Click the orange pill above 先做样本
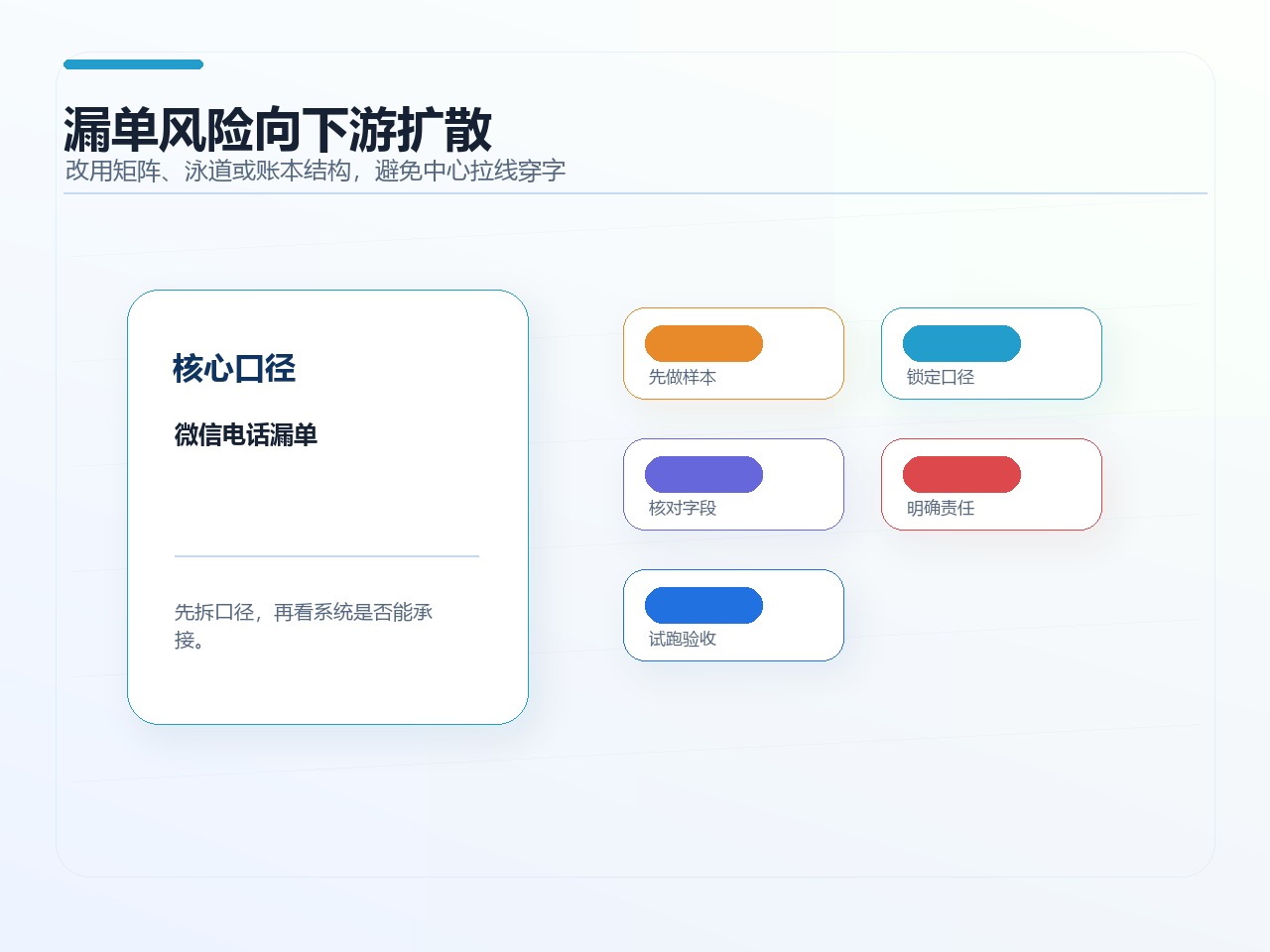 [703, 343]
